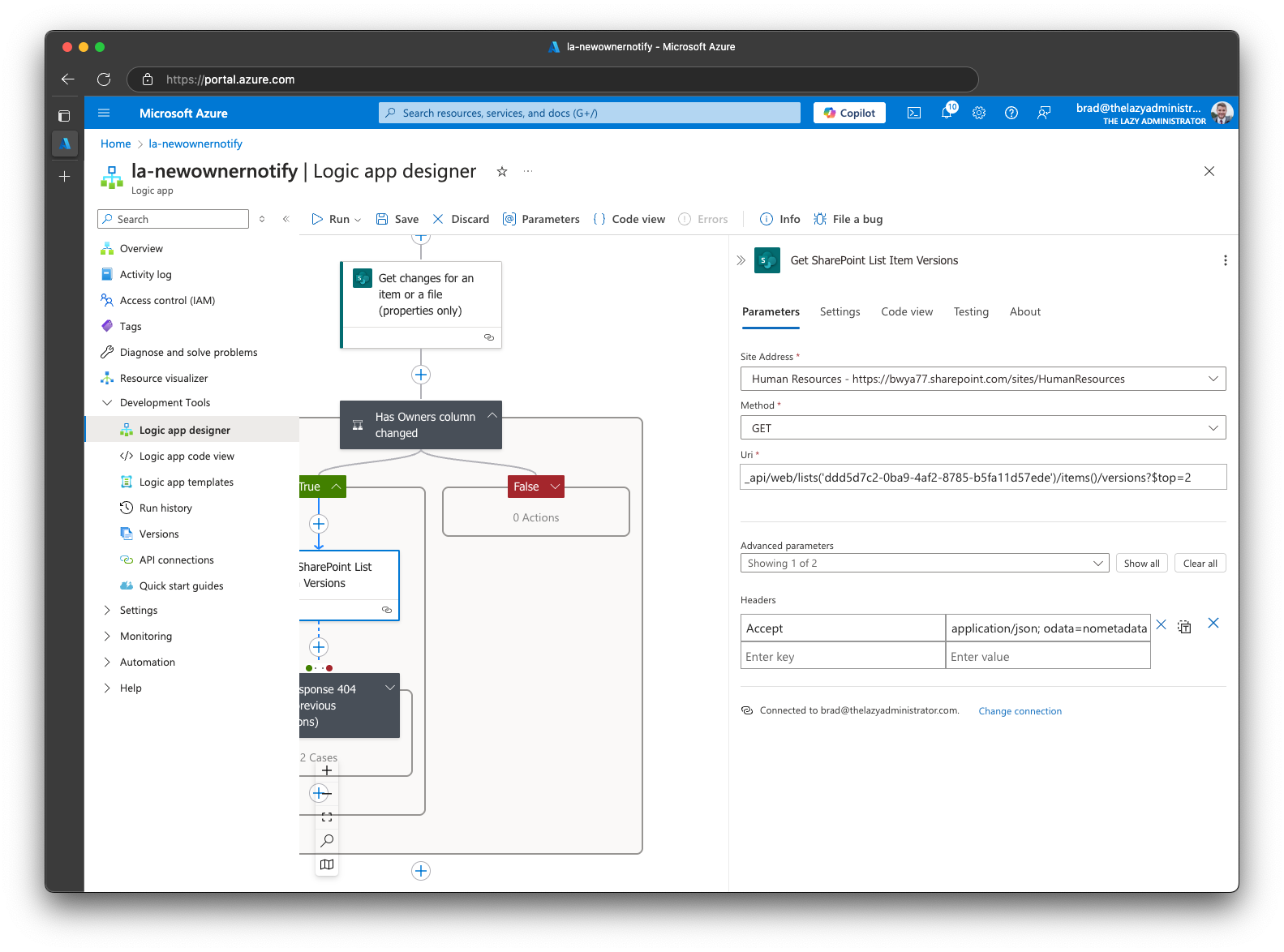Open the Method dropdown
The image size is (1284, 952).
click(983, 428)
